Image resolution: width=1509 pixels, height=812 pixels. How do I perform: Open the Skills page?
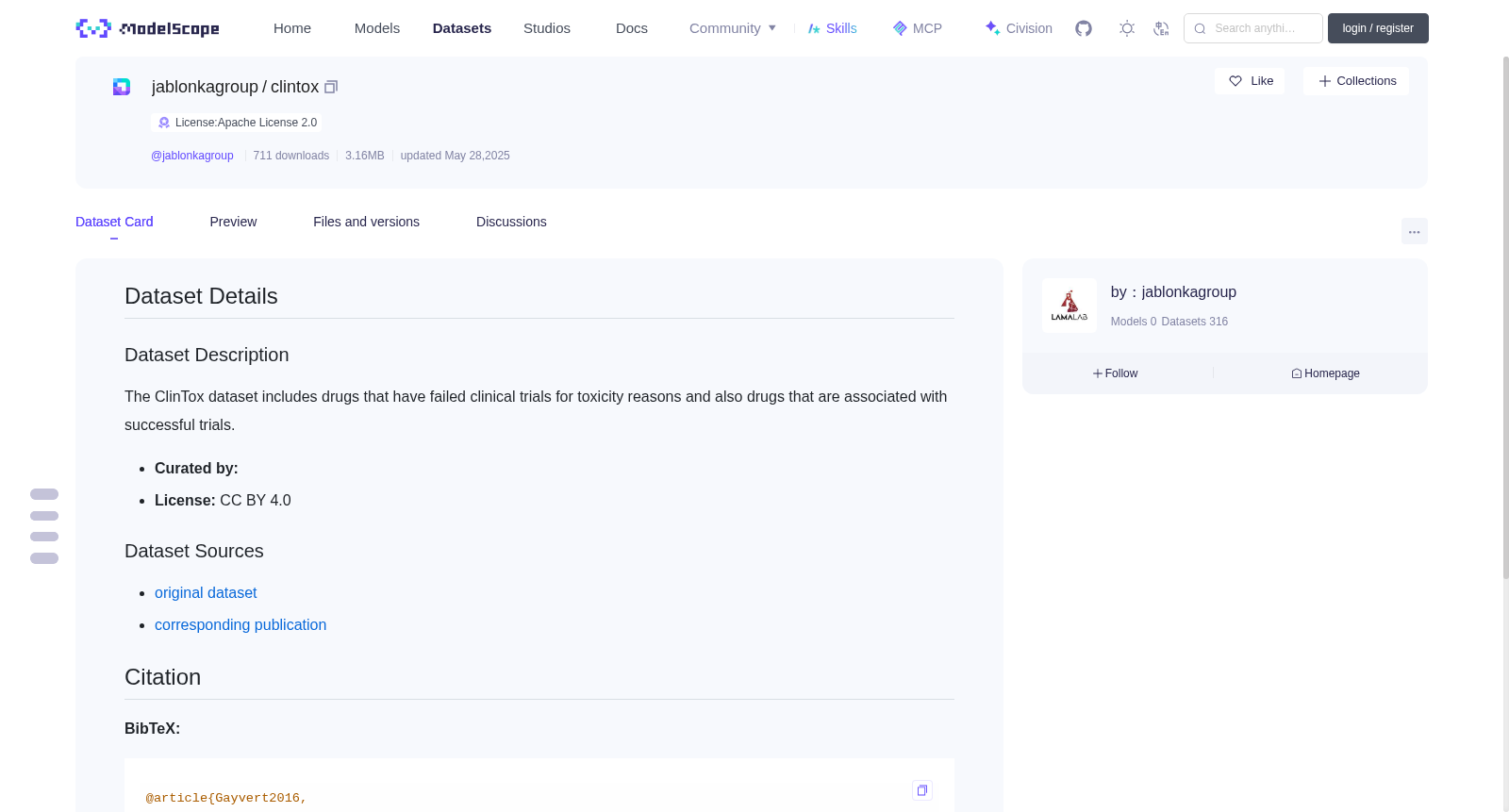832,28
